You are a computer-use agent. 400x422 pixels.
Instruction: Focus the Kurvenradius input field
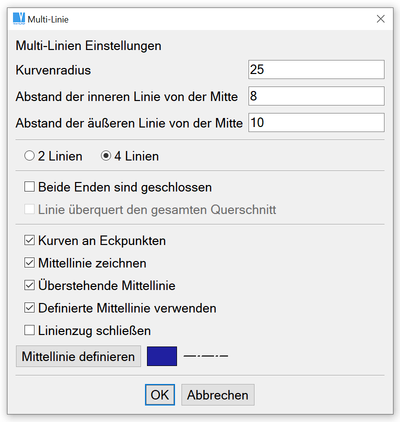coord(316,70)
